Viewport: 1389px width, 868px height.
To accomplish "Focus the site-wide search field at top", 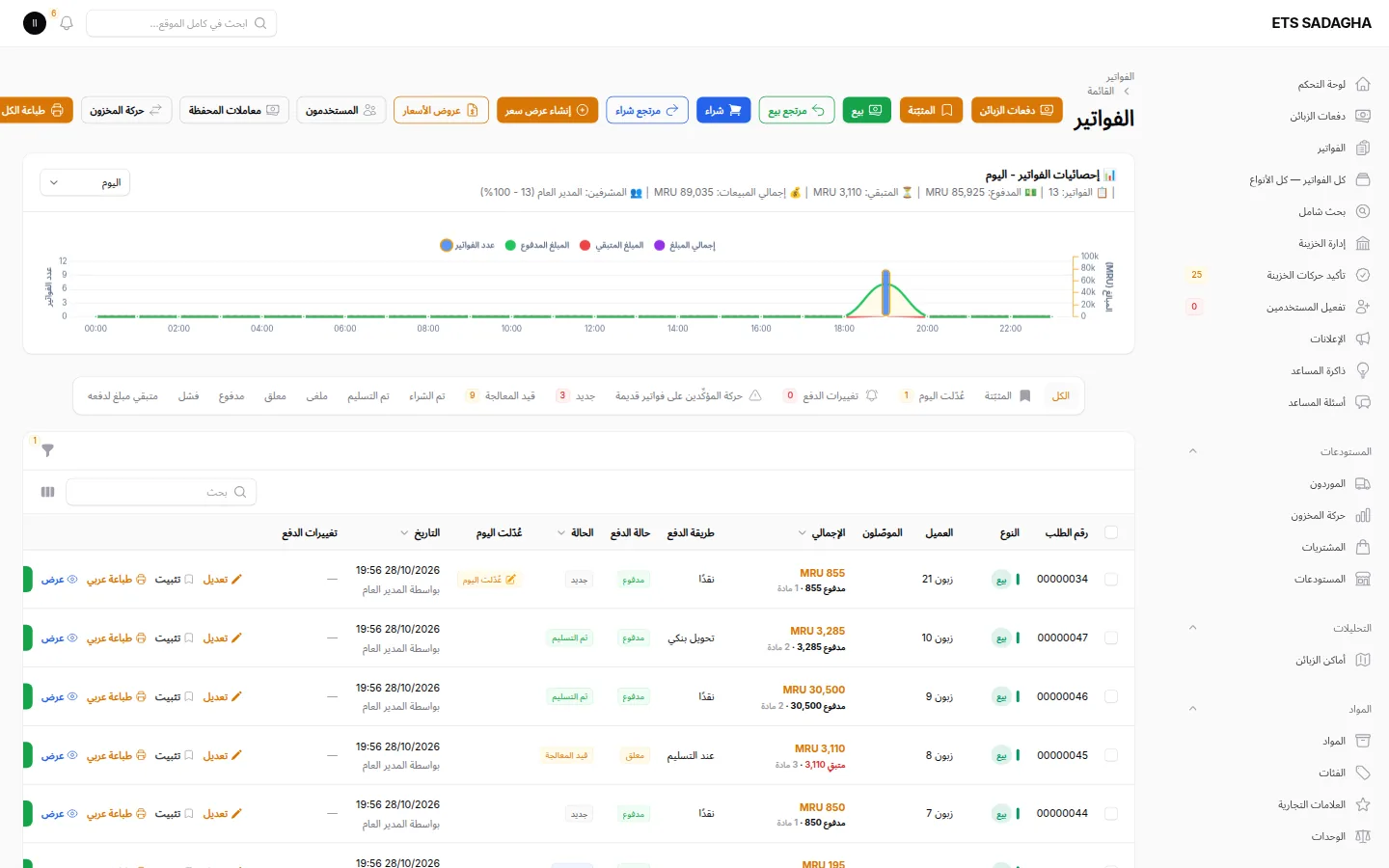I will click(x=181, y=23).
